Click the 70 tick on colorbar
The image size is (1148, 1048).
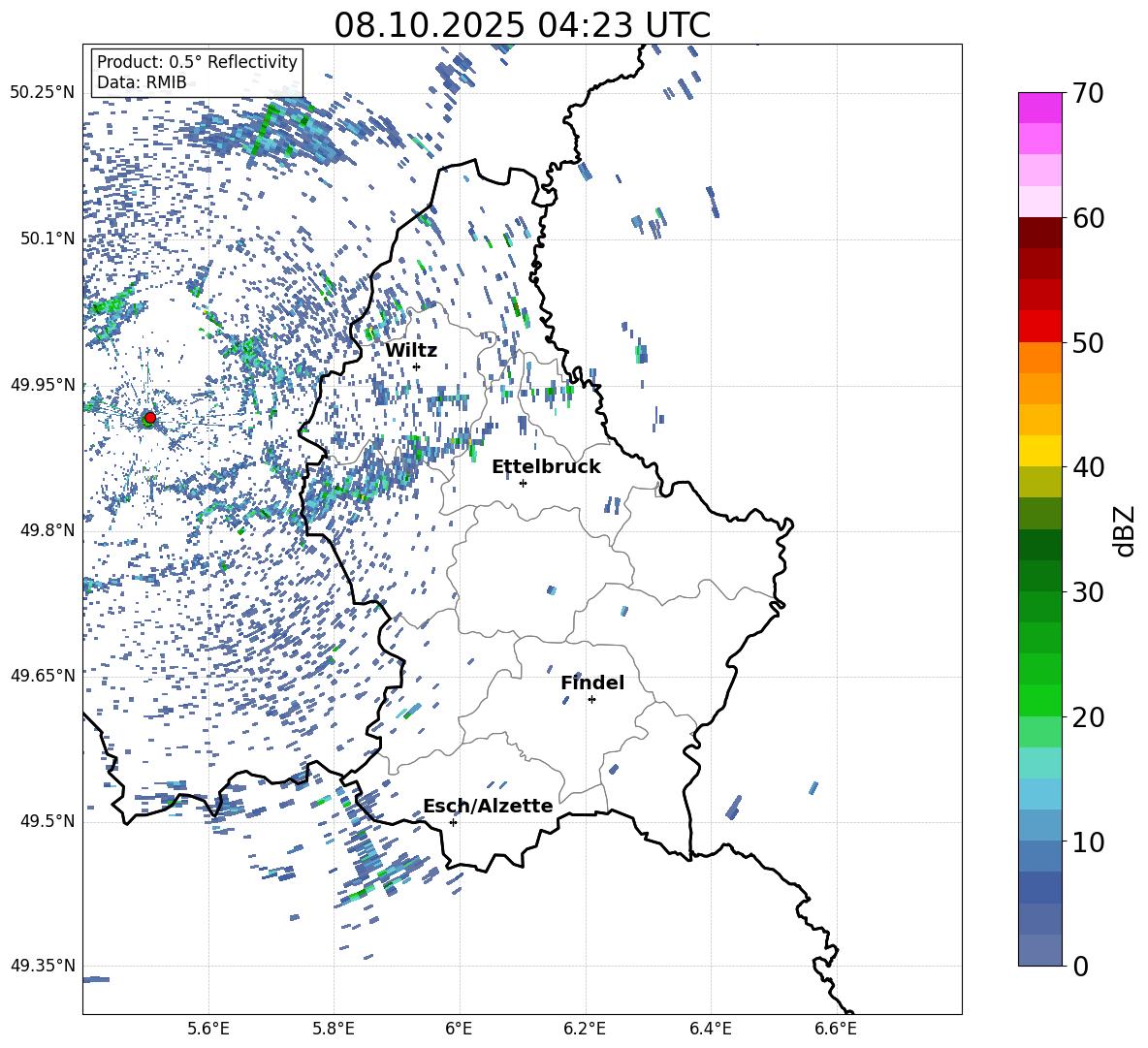1087,93
